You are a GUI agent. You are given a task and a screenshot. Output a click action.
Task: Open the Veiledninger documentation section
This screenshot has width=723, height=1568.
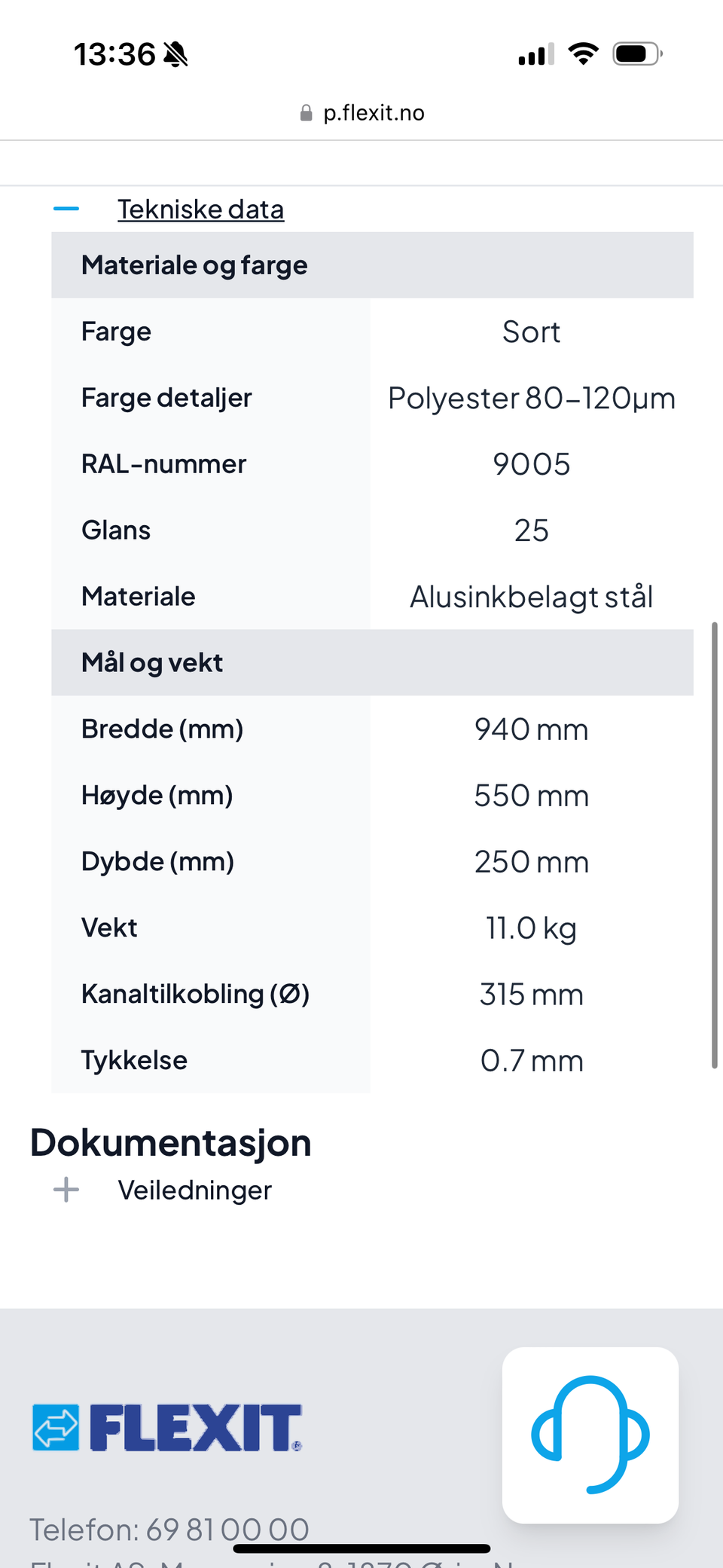pos(194,1190)
